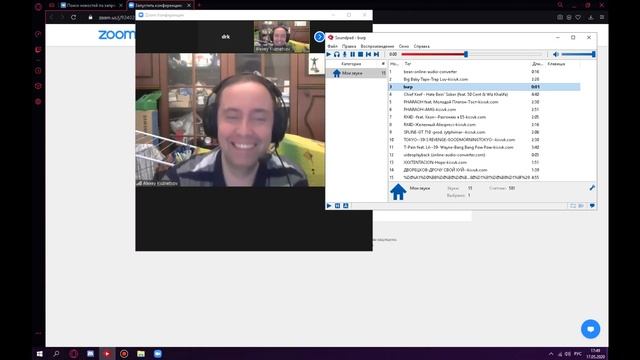Select the SPLINE-GT 710 track
640x360 pixels.
(484, 132)
